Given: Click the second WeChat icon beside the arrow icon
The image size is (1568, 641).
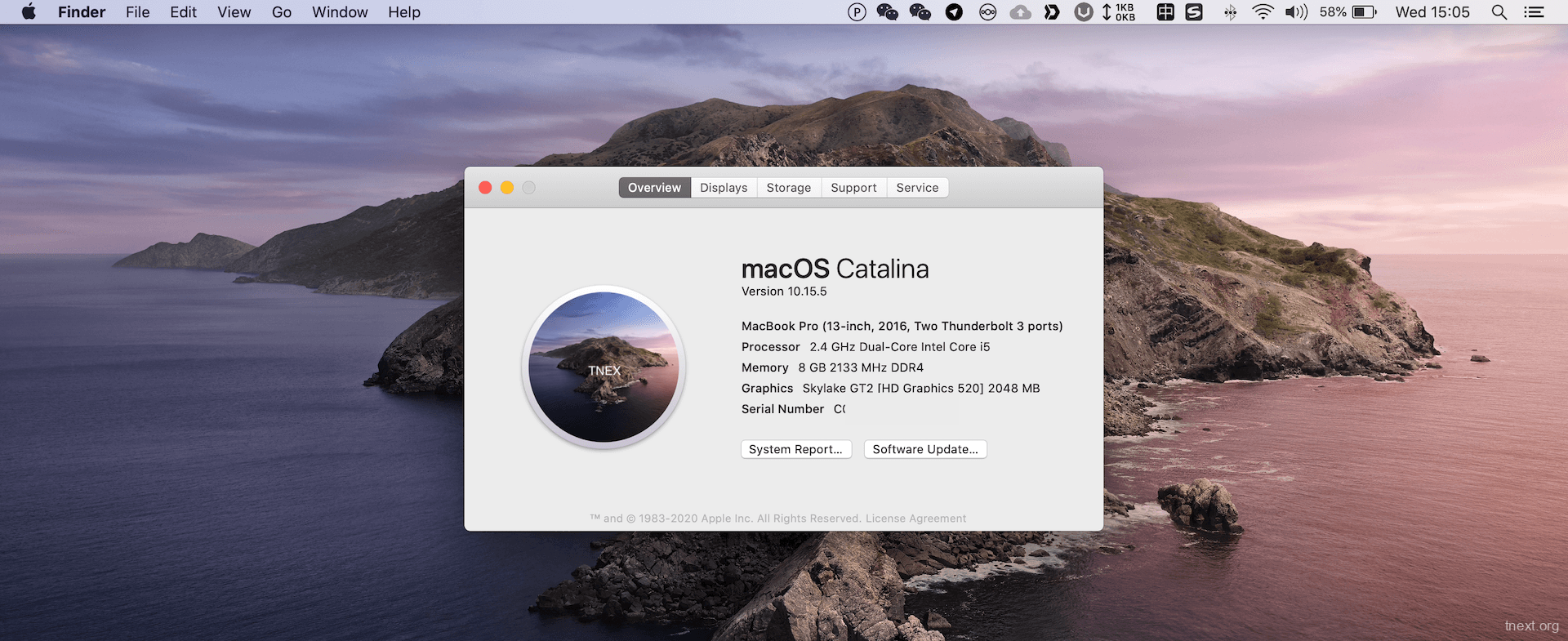Looking at the screenshot, I should (920, 12).
